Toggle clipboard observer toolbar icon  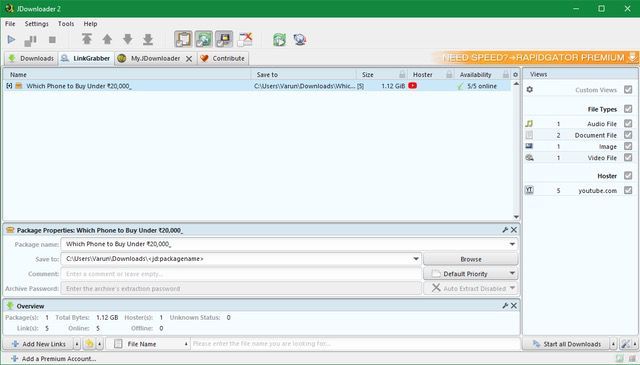point(183,39)
